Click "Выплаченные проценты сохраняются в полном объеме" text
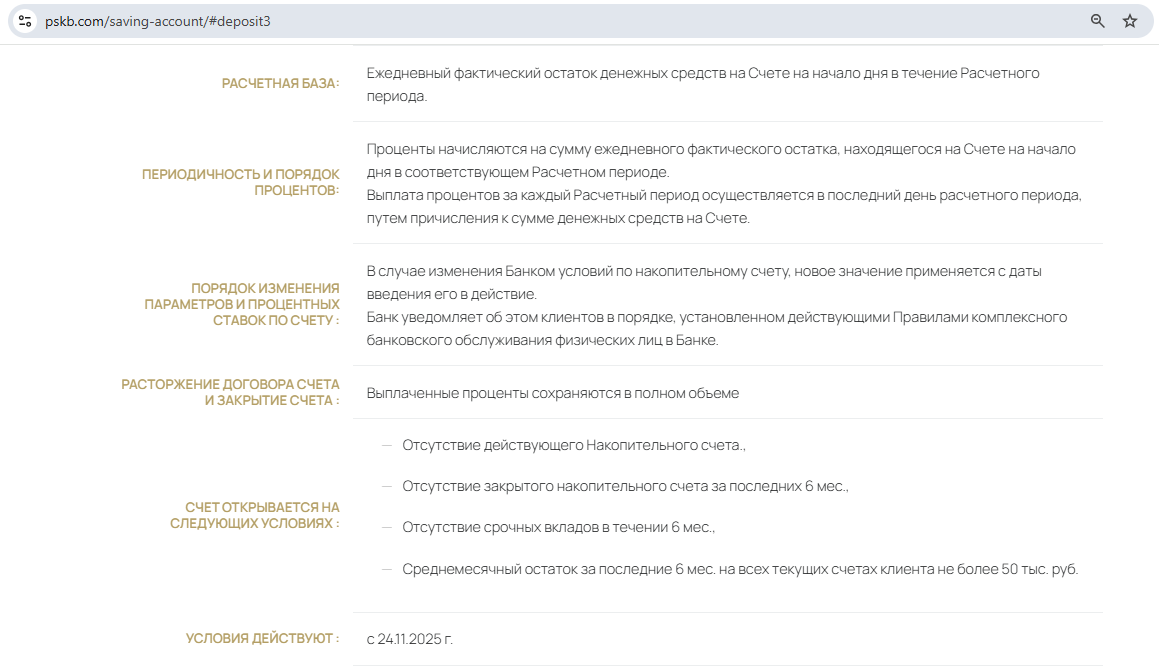The image size is (1159, 671). pyautogui.click(x=552, y=393)
